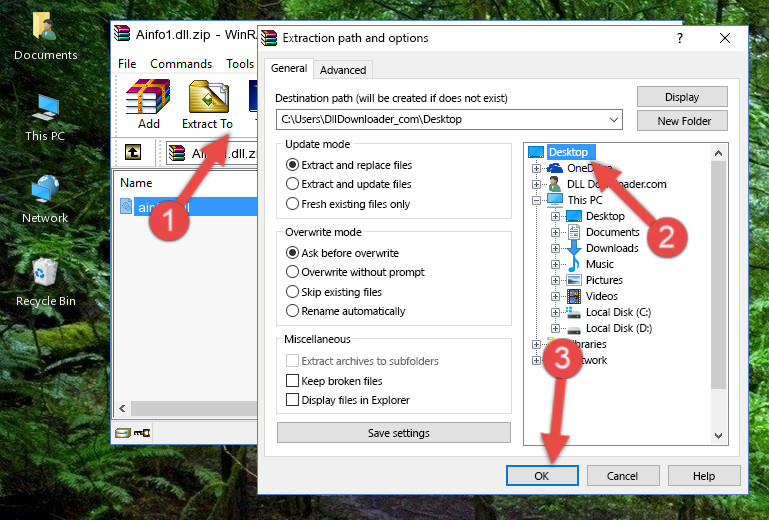Collapse the This PC tree node
The height and width of the screenshot is (520, 769).
tap(536, 200)
